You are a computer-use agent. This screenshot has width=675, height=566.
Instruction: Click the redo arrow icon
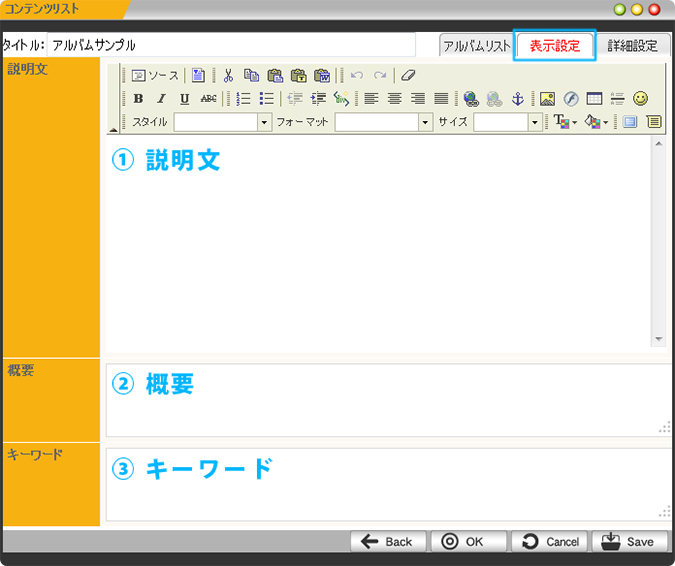click(380, 76)
